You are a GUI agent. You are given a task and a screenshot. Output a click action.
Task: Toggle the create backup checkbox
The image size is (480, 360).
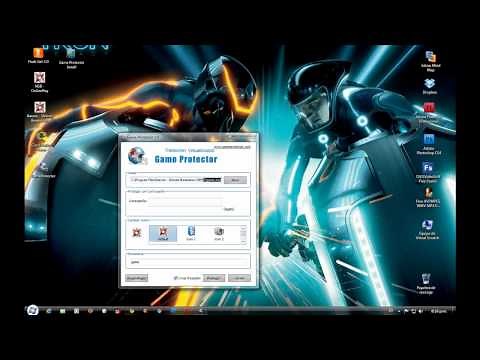(176, 278)
